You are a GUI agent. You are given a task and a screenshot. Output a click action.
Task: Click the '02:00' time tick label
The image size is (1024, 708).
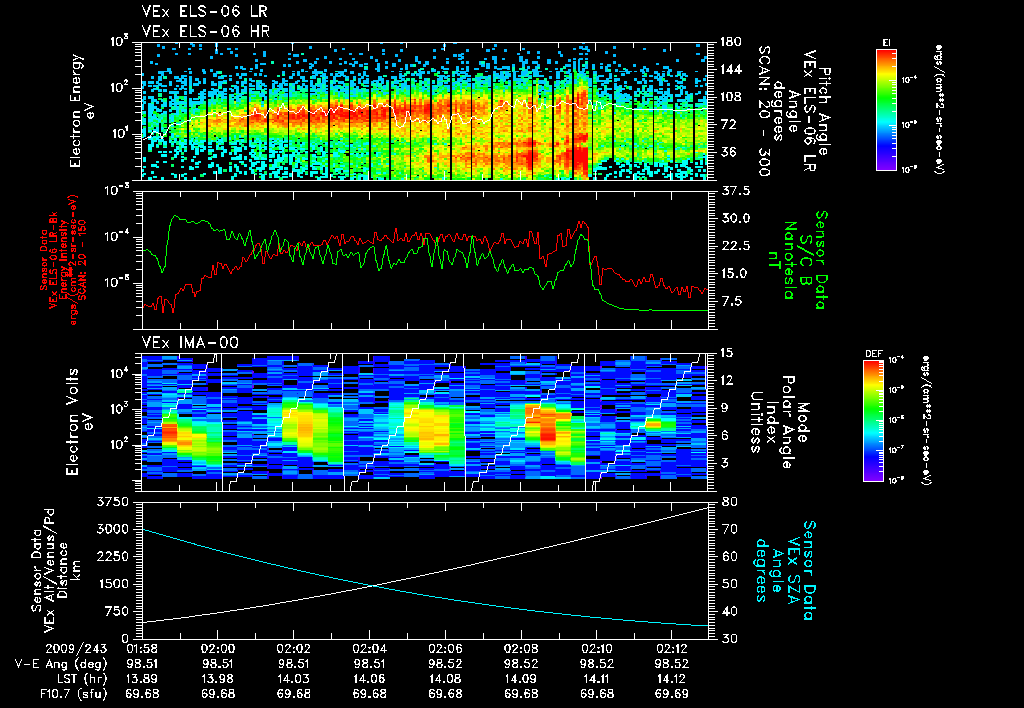[218, 649]
